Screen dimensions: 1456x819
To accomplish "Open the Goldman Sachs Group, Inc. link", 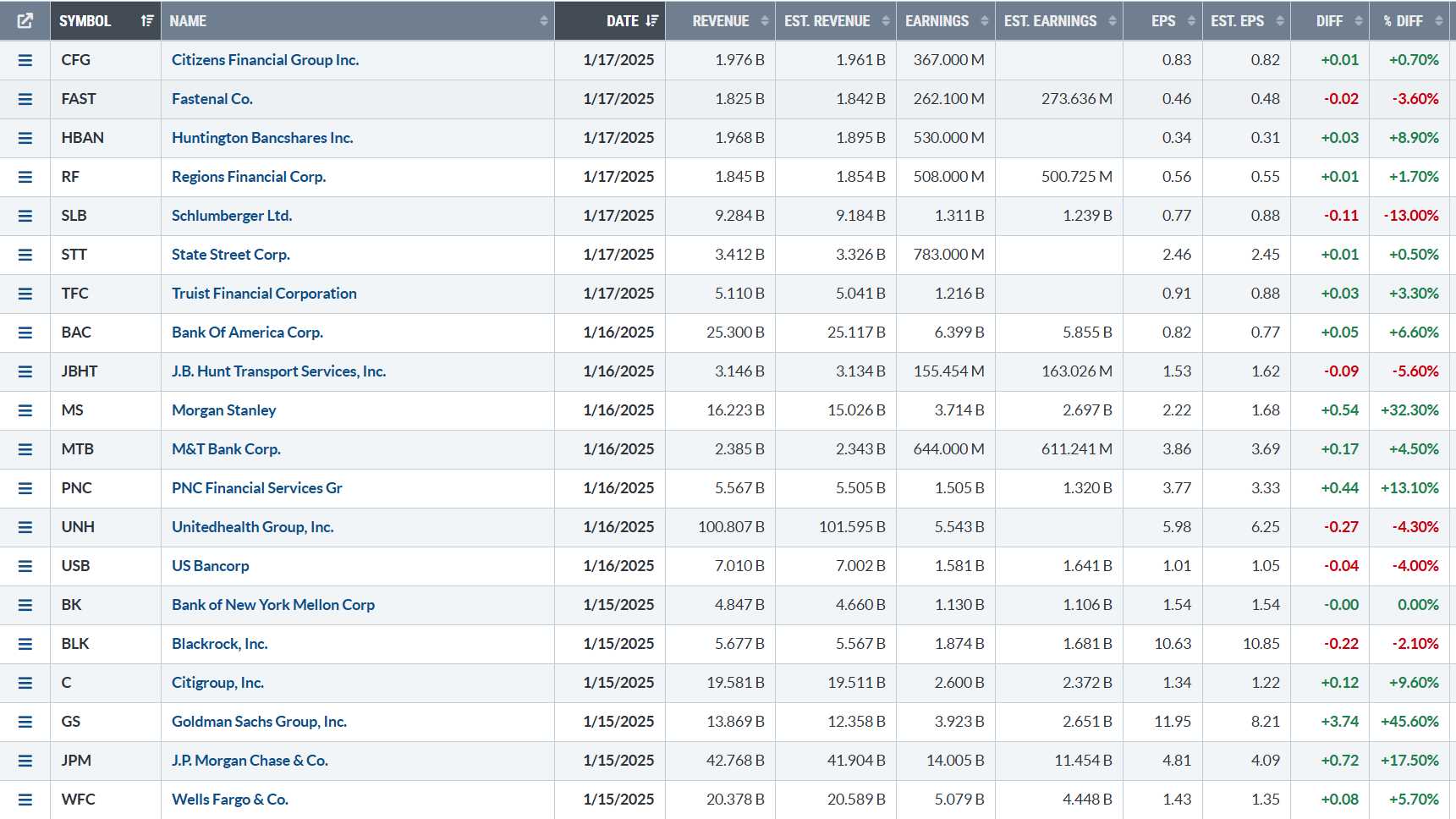I will (259, 722).
